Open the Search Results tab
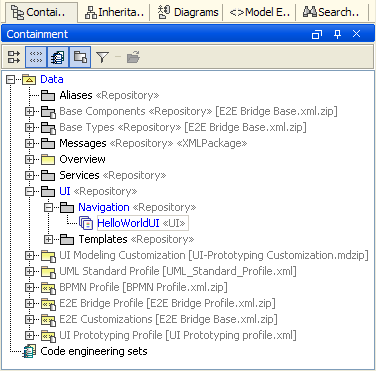Image resolution: width=376 pixels, height=371 pixels. pos(331,12)
